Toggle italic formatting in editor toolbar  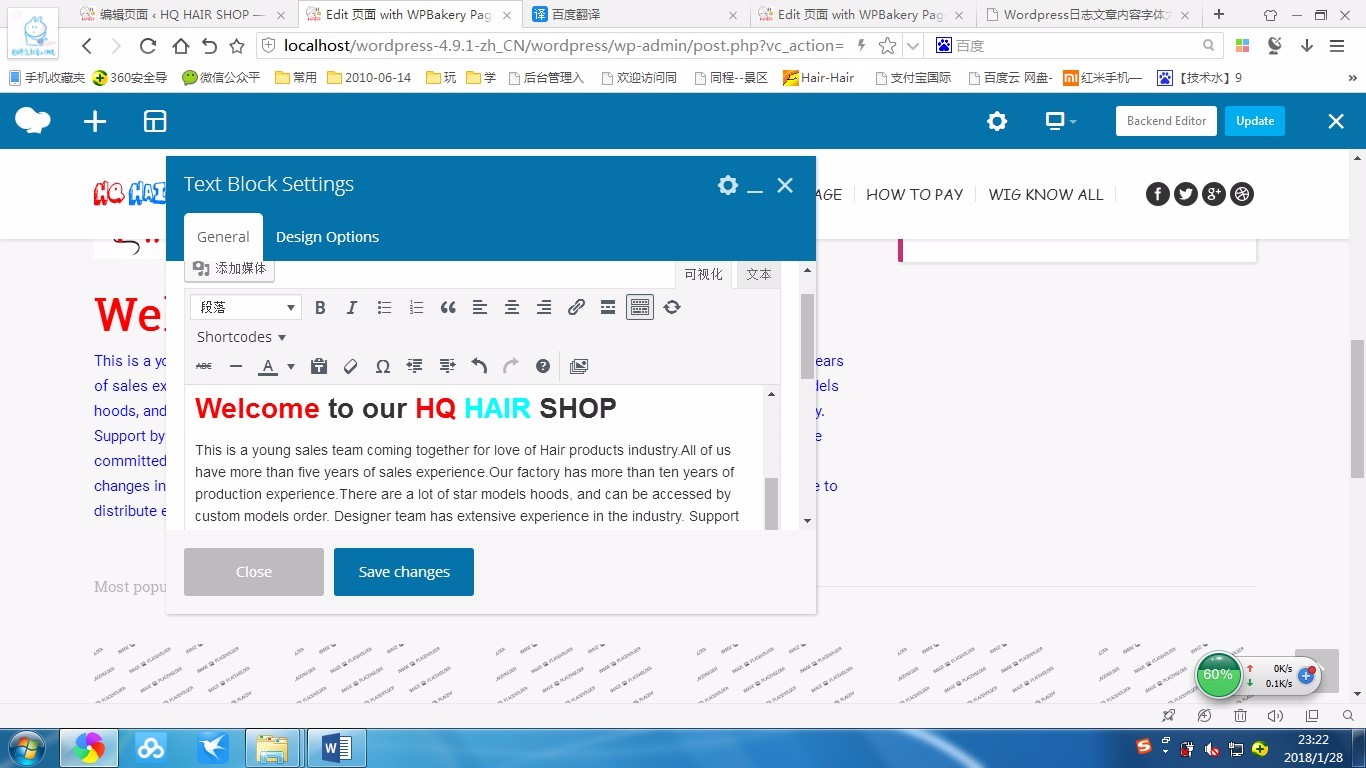352,308
